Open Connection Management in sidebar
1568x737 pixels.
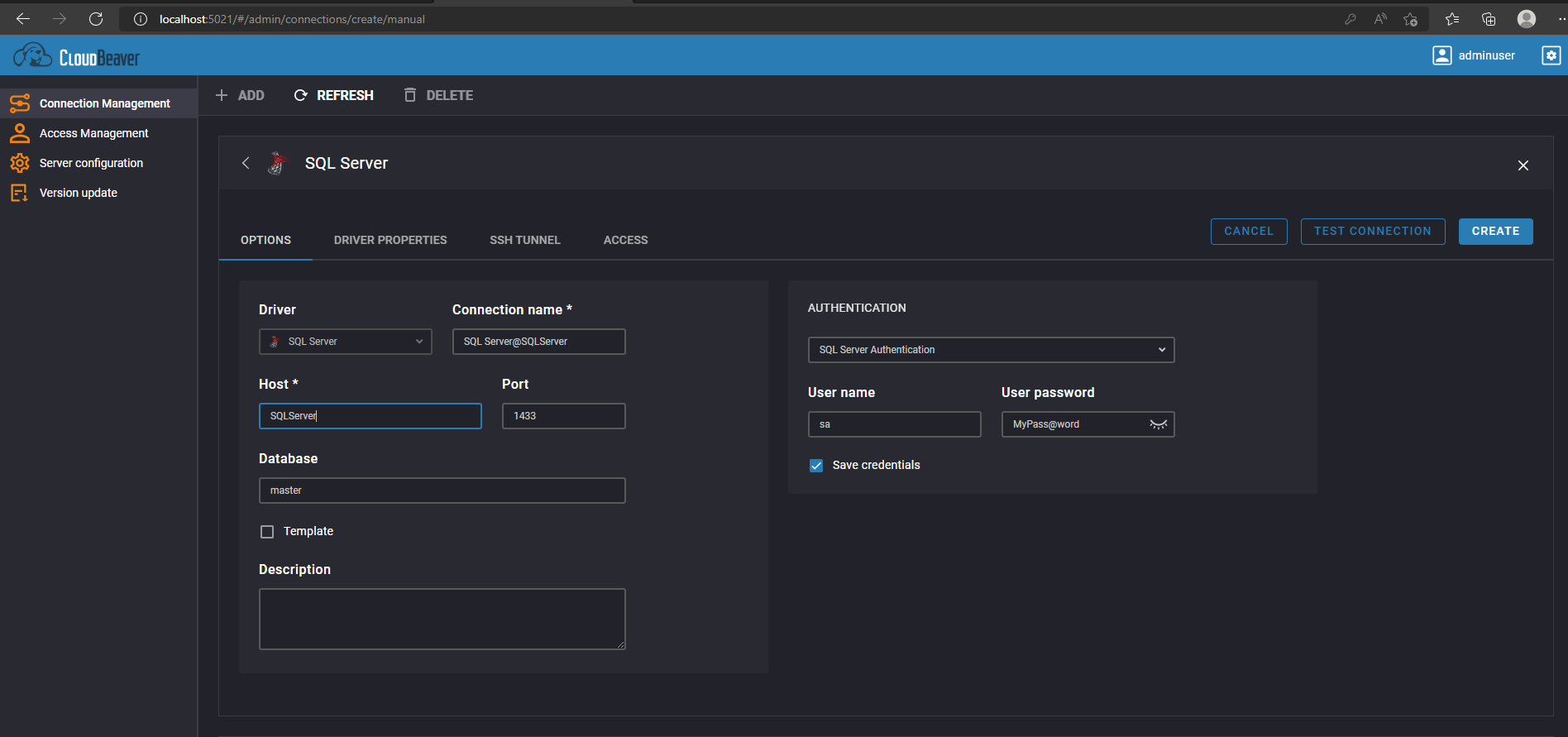pos(98,103)
